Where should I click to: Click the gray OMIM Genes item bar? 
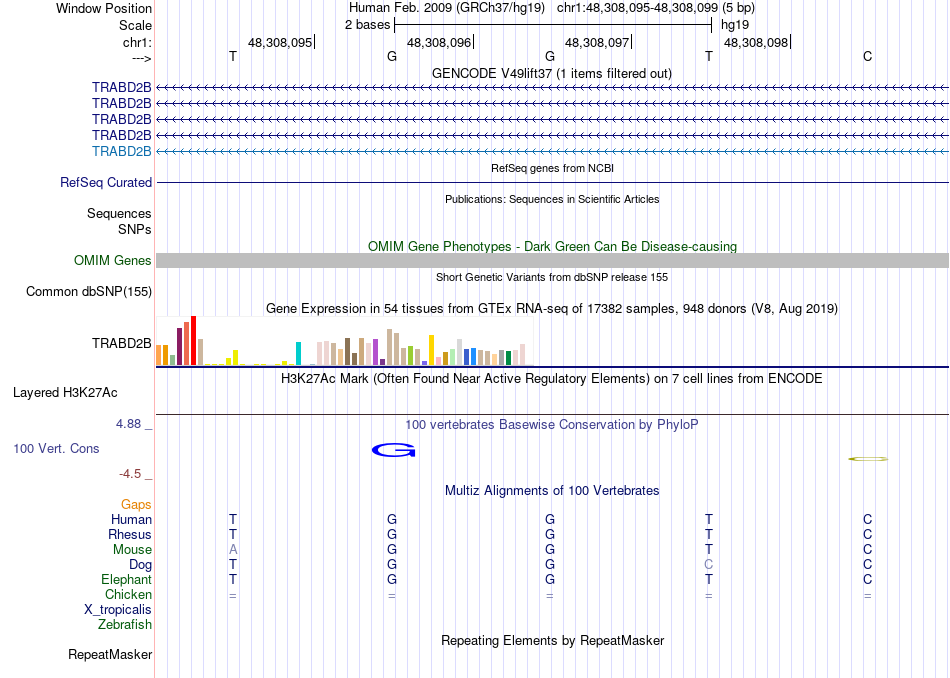tap(553, 261)
